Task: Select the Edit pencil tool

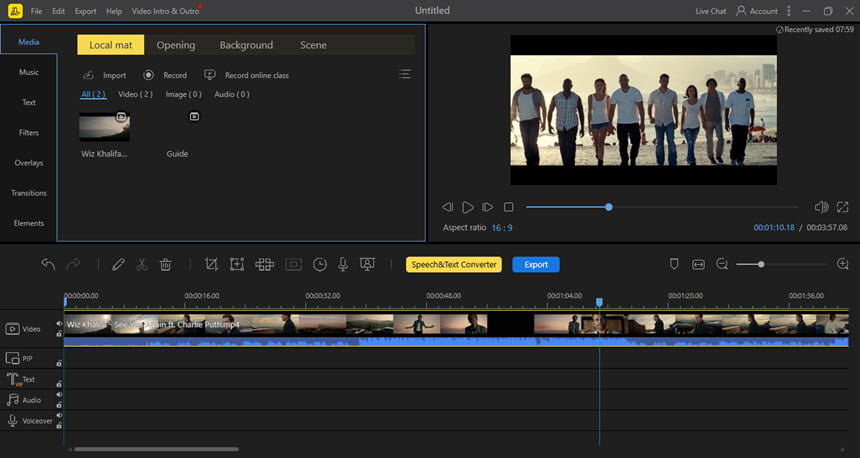Action: pos(118,264)
